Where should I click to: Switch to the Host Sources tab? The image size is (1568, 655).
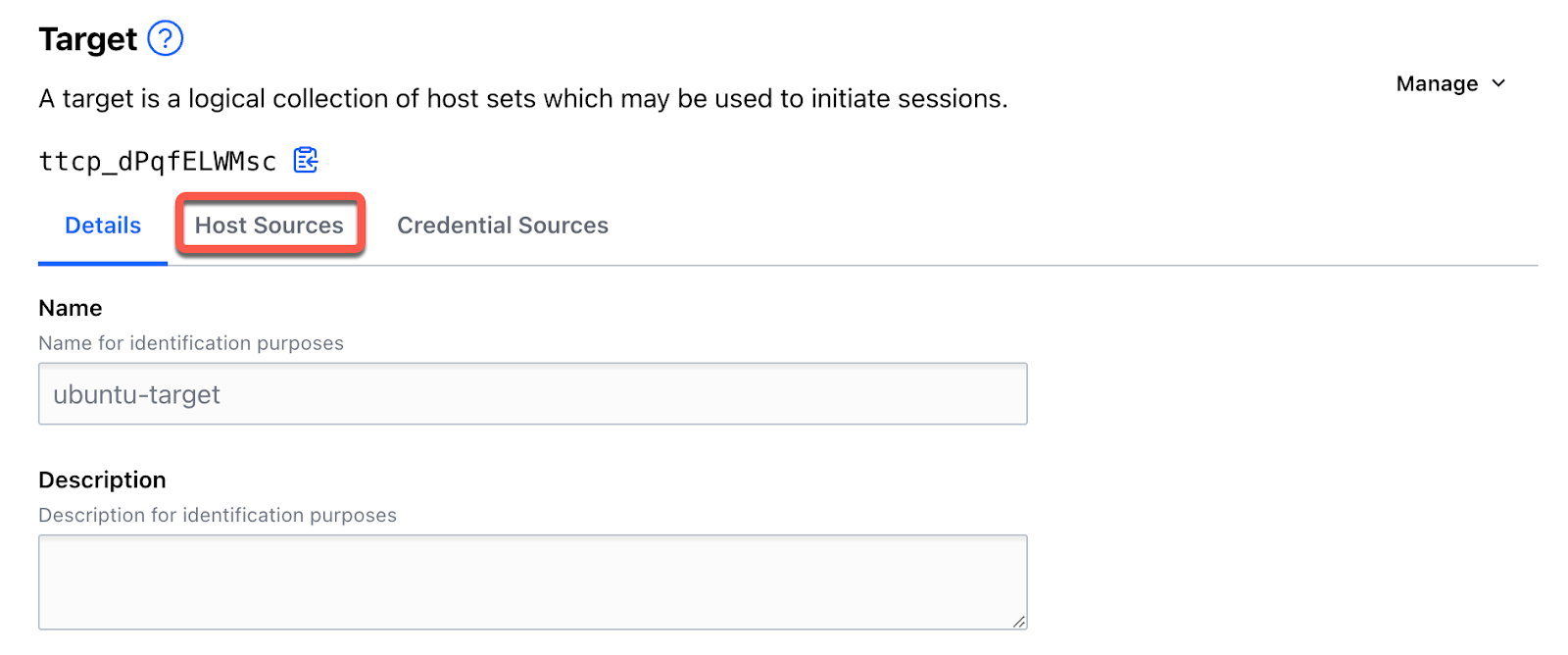pyautogui.click(x=269, y=225)
